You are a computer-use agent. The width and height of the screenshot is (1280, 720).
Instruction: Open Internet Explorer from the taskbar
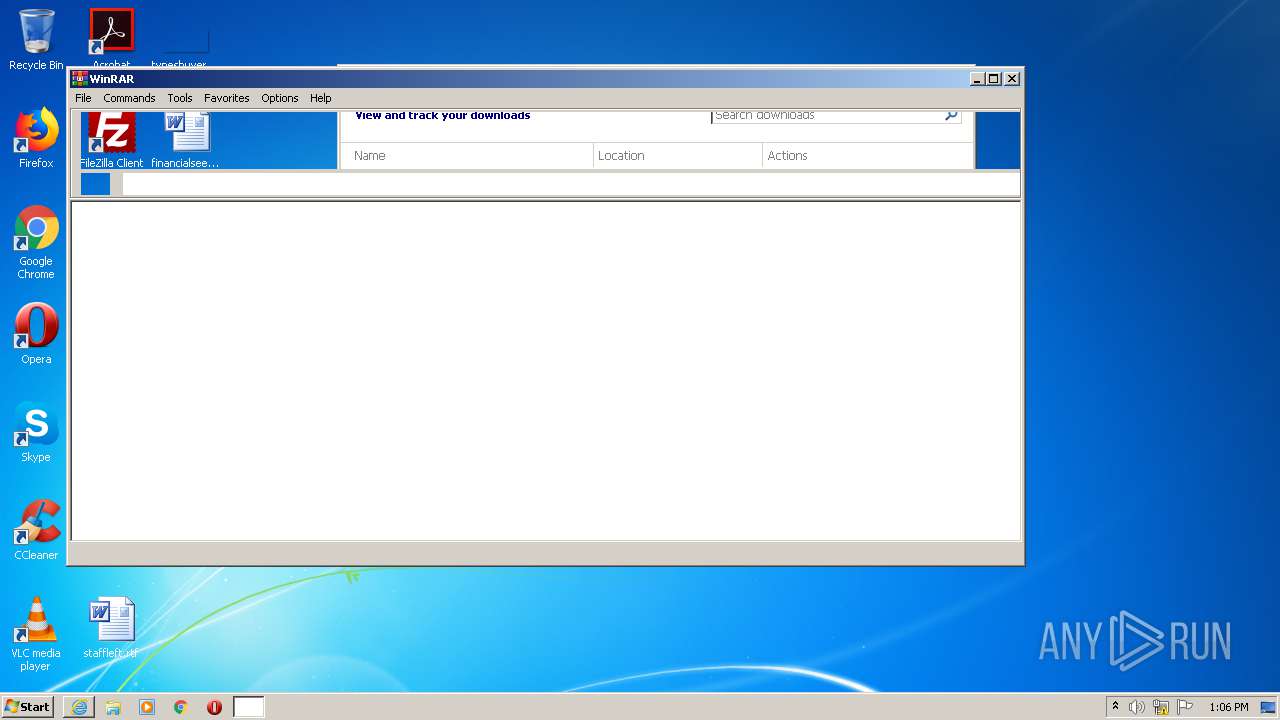pos(79,707)
